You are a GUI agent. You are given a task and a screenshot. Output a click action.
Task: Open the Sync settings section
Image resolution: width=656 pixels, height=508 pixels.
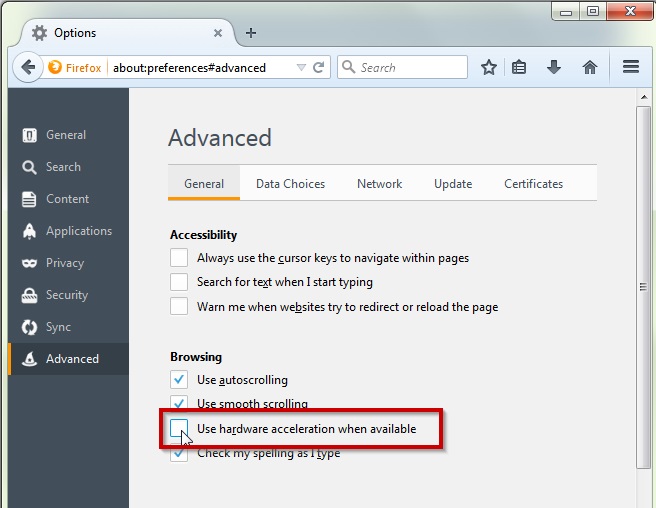click(58, 327)
